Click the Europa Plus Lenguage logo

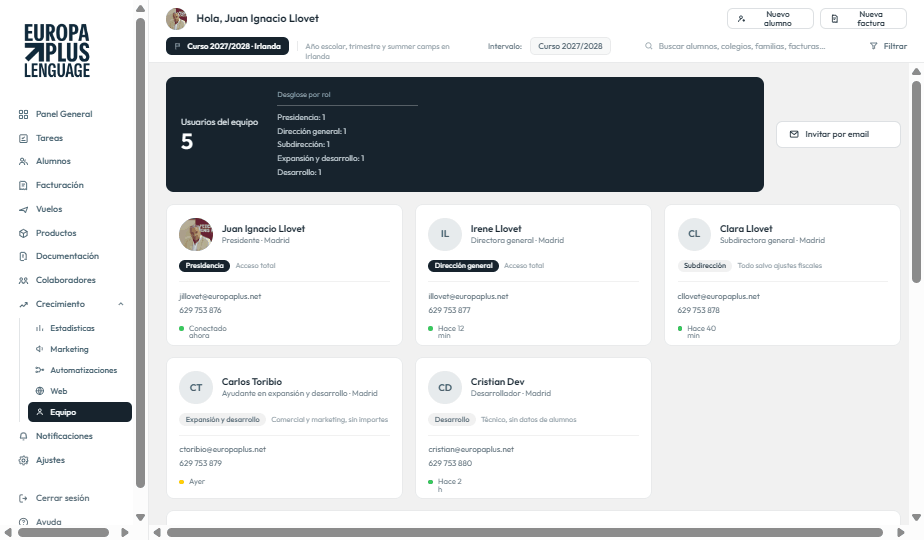click(57, 51)
